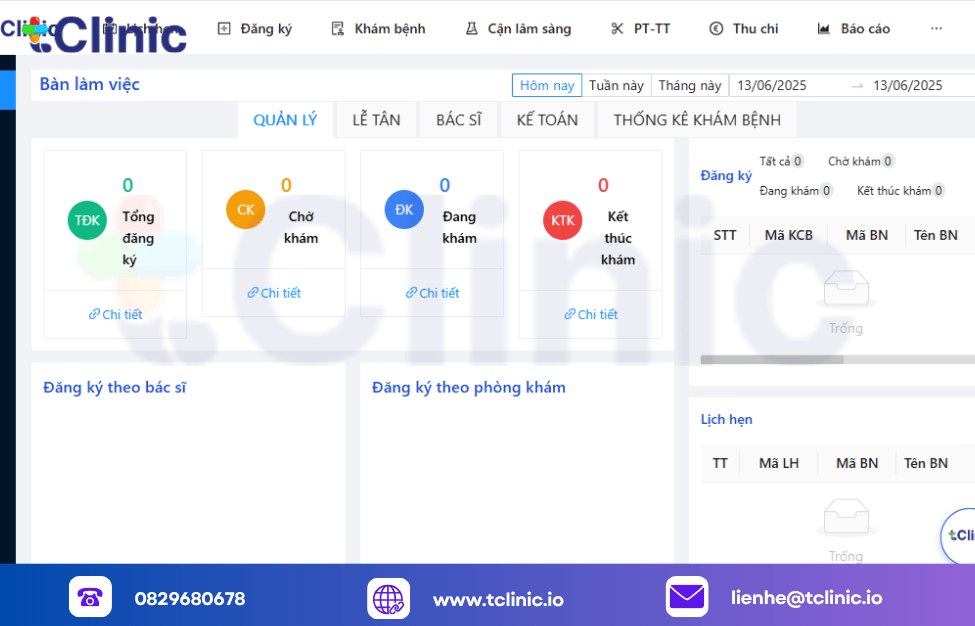The width and height of the screenshot is (975, 626).
Task: Click the Đăng ký plus-box icon
Action: pos(224,29)
